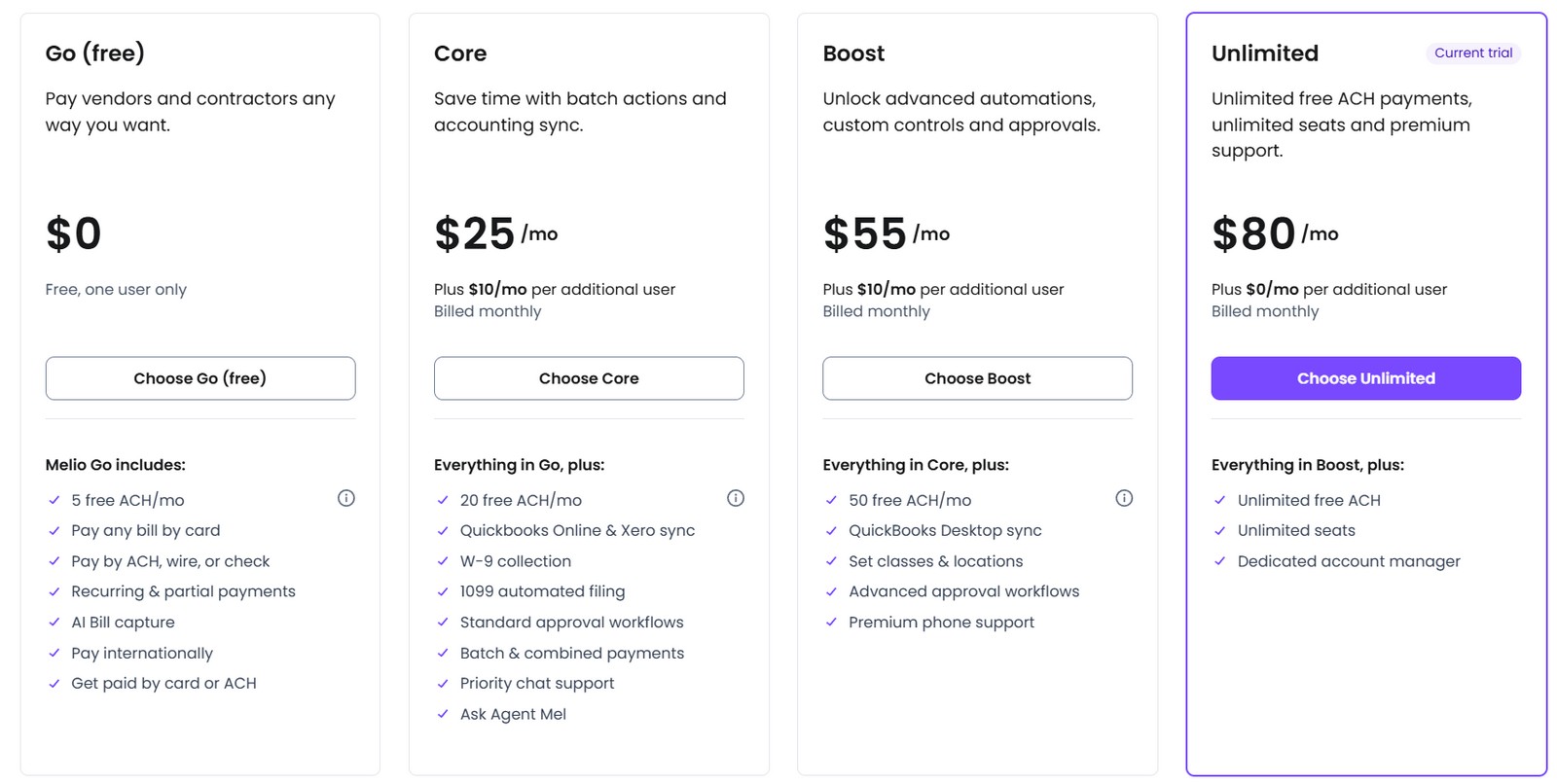Click the checkmark beside W-9 collection
Viewport: 1557px width, 784px height.
tap(442, 561)
